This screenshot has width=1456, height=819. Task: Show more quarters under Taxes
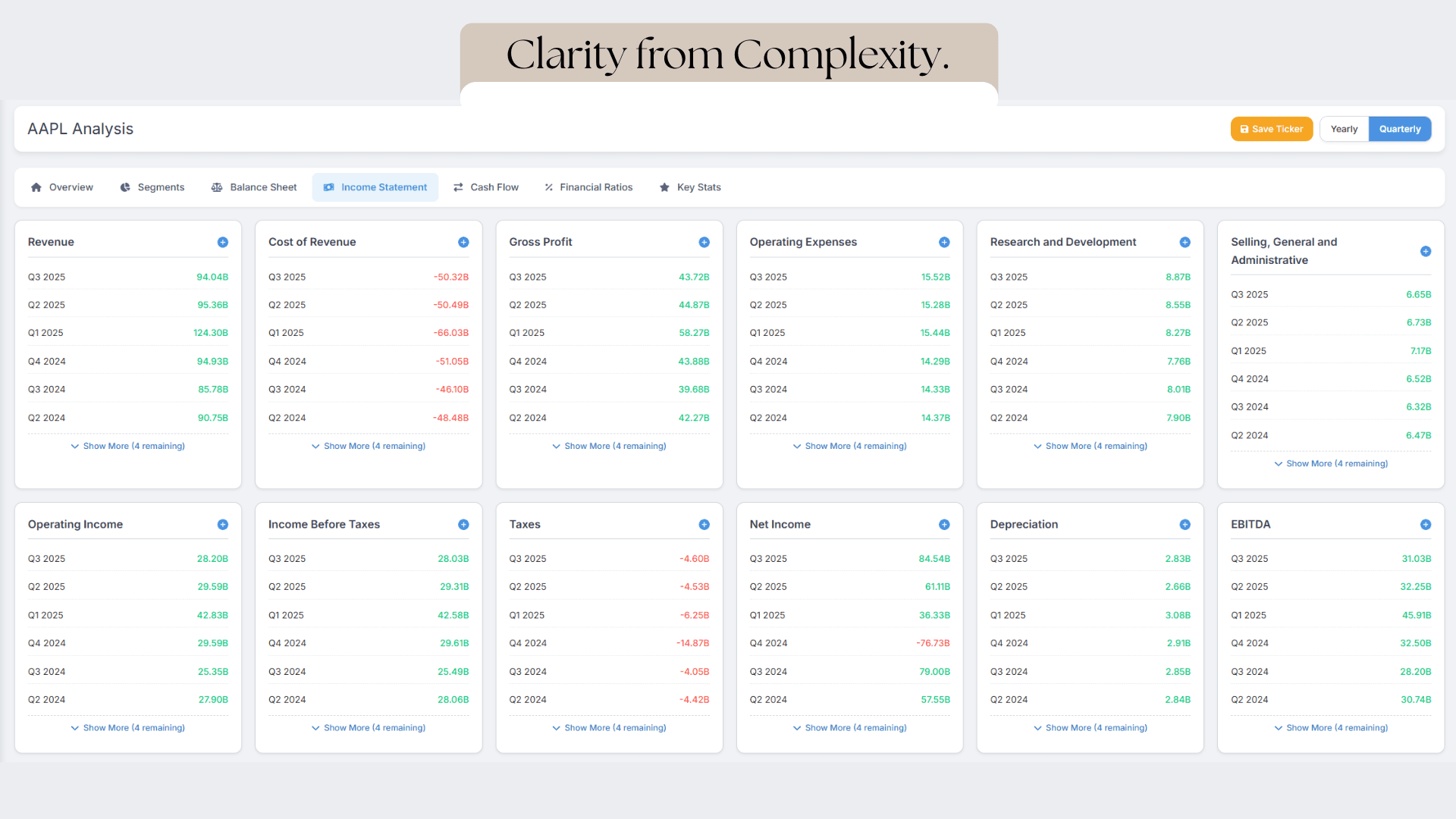(x=609, y=727)
